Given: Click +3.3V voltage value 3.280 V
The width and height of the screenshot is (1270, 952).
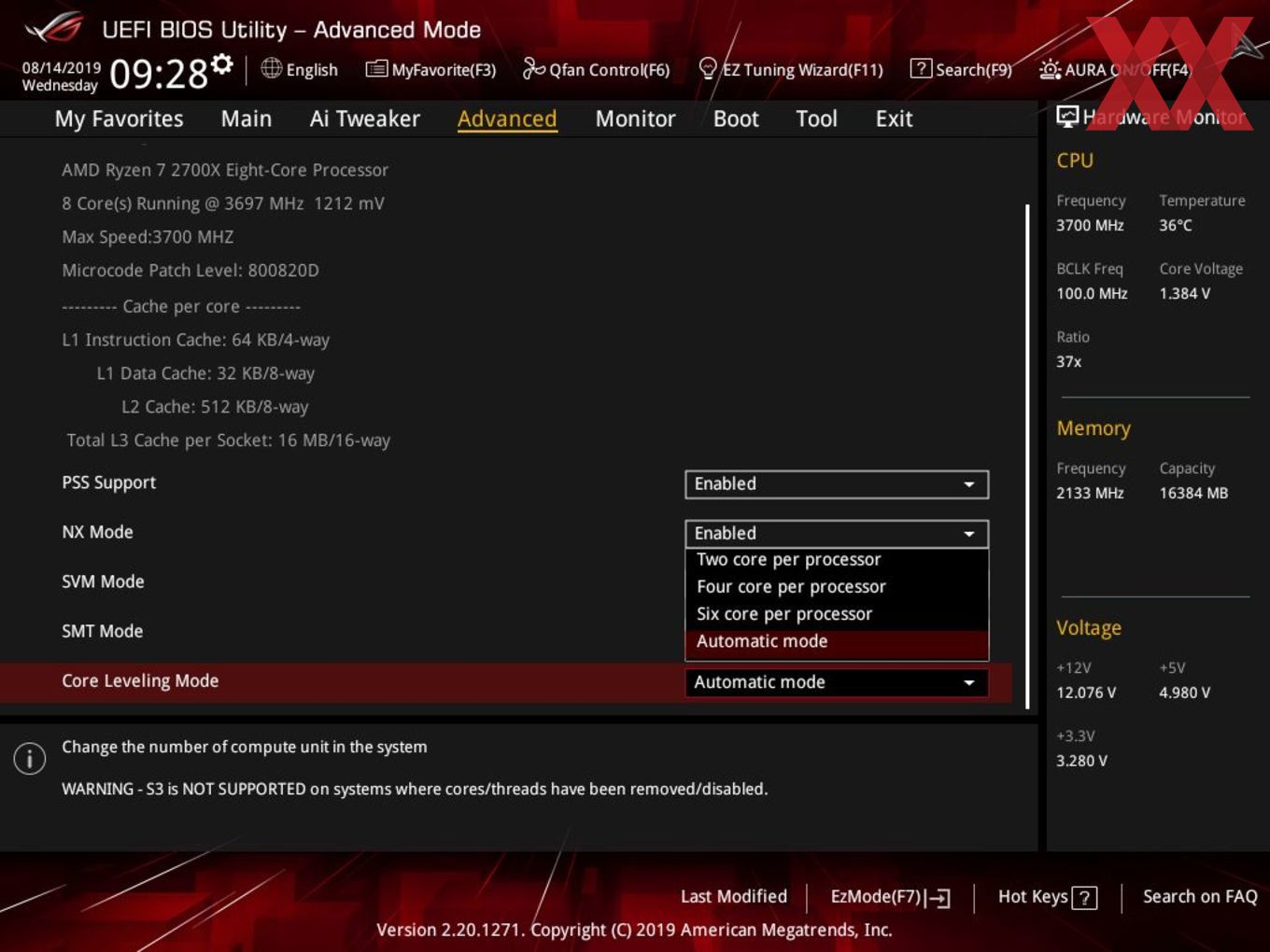Looking at the screenshot, I should [1081, 761].
